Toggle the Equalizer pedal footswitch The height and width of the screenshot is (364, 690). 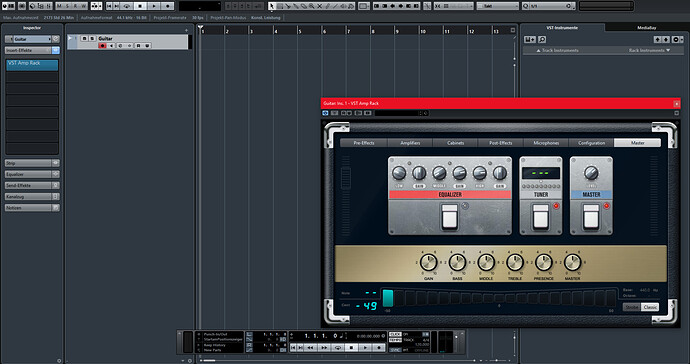click(449, 217)
